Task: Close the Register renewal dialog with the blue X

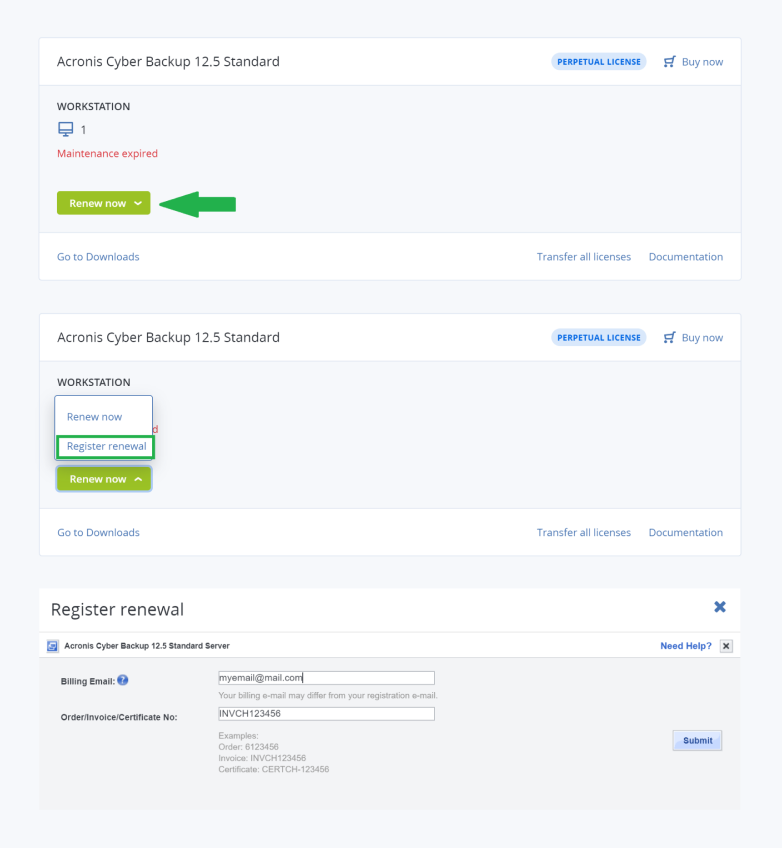Action: point(720,607)
